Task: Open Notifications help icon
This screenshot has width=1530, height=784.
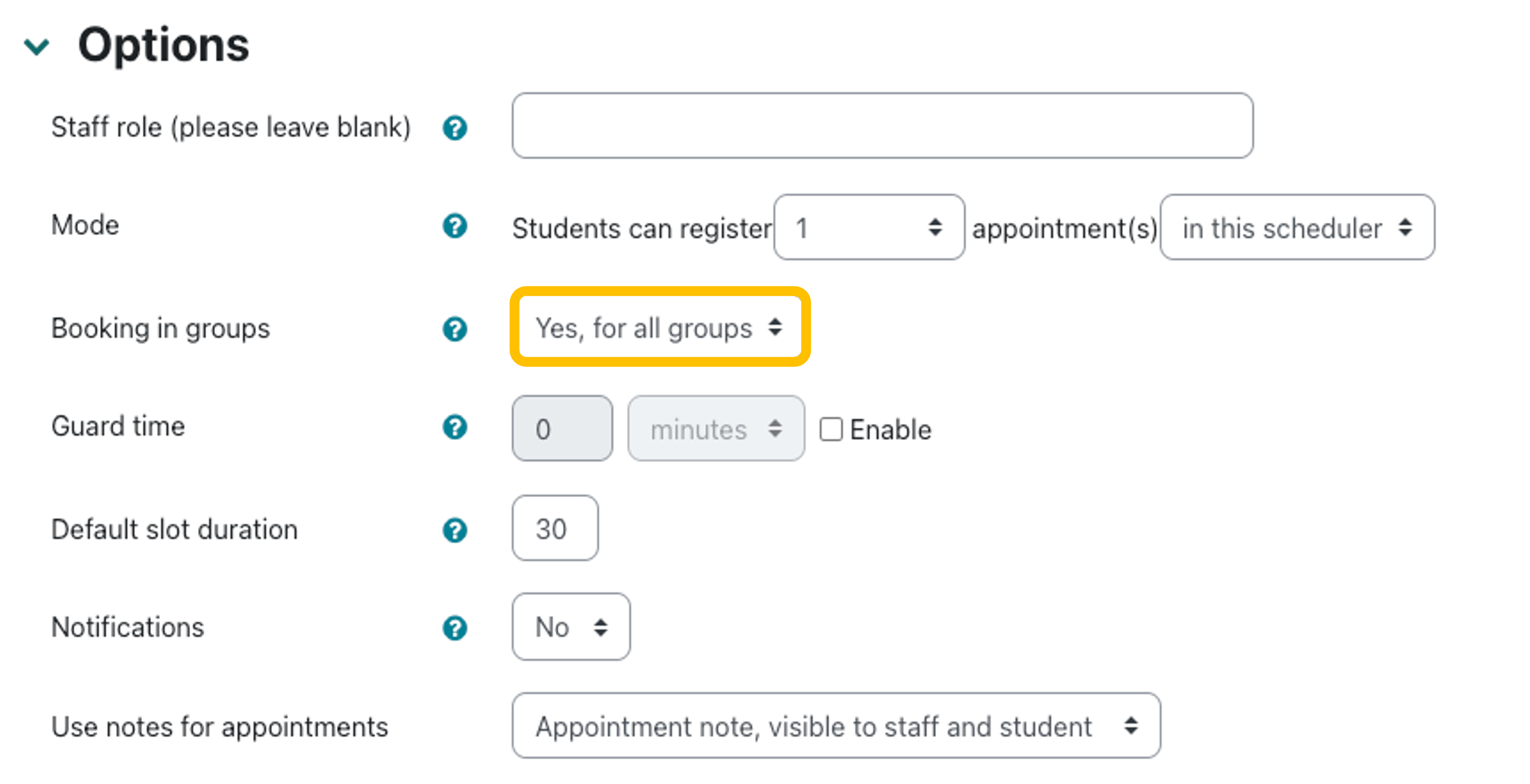Action: coord(455,628)
